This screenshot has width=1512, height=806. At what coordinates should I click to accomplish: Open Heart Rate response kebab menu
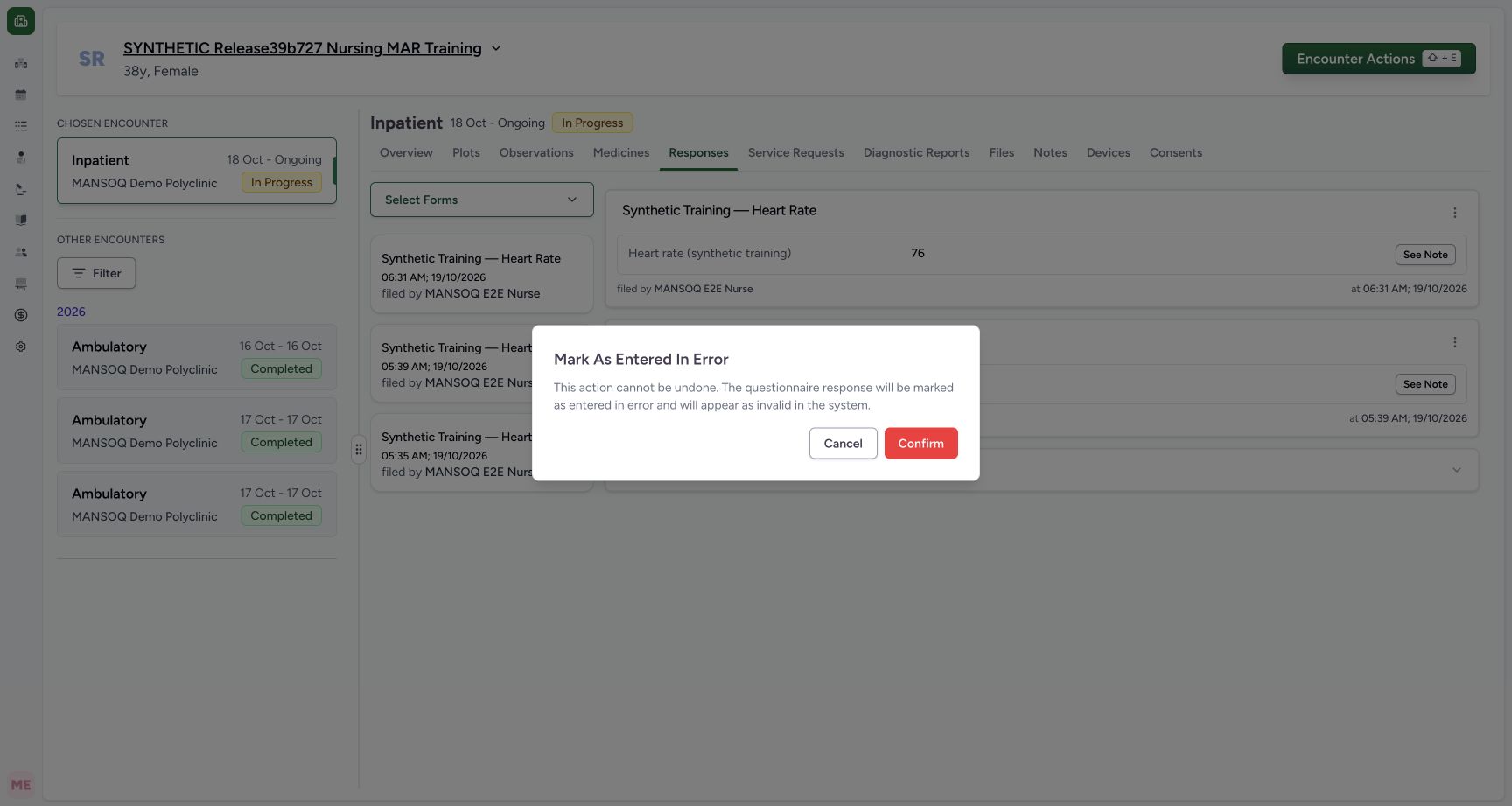[x=1455, y=213]
